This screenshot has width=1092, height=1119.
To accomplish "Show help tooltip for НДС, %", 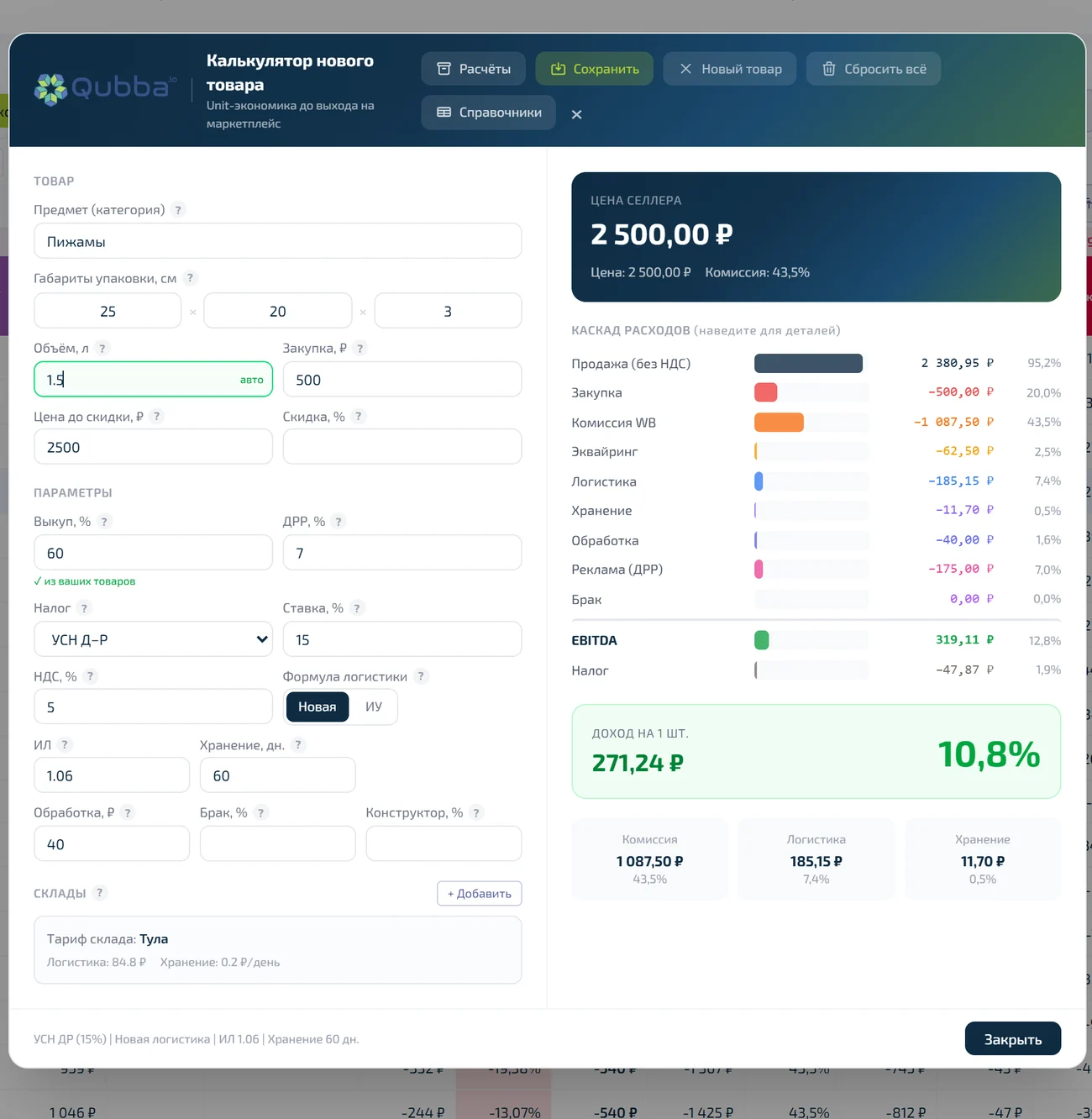I will pyautogui.click(x=90, y=676).
